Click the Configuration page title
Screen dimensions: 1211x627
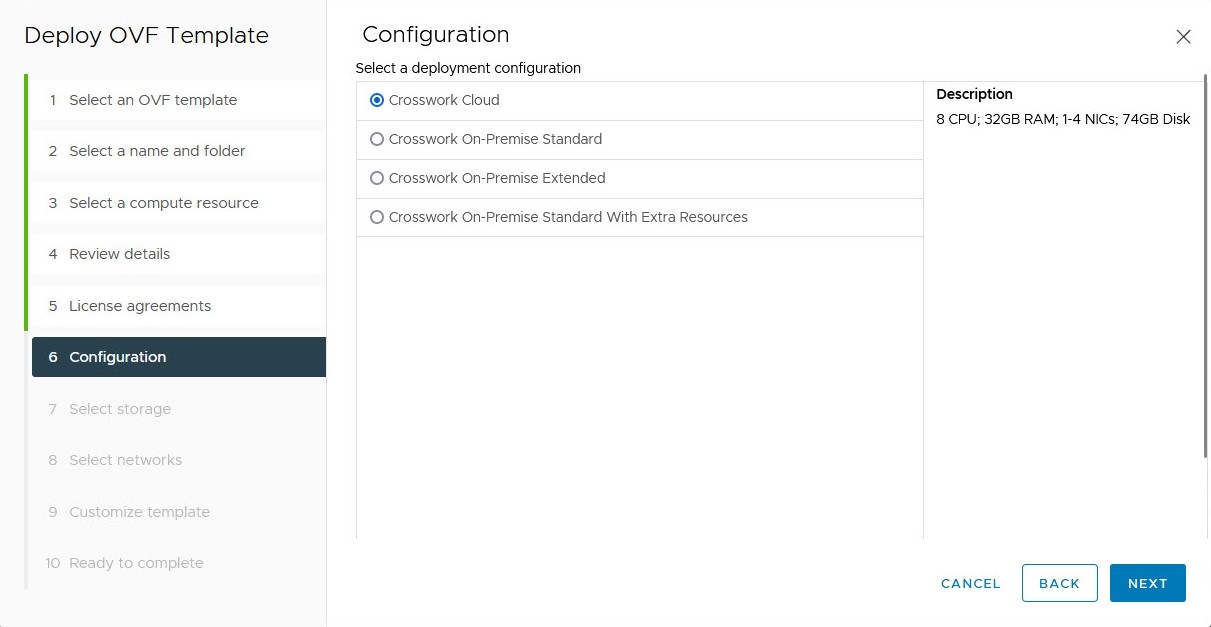point(436,35)
